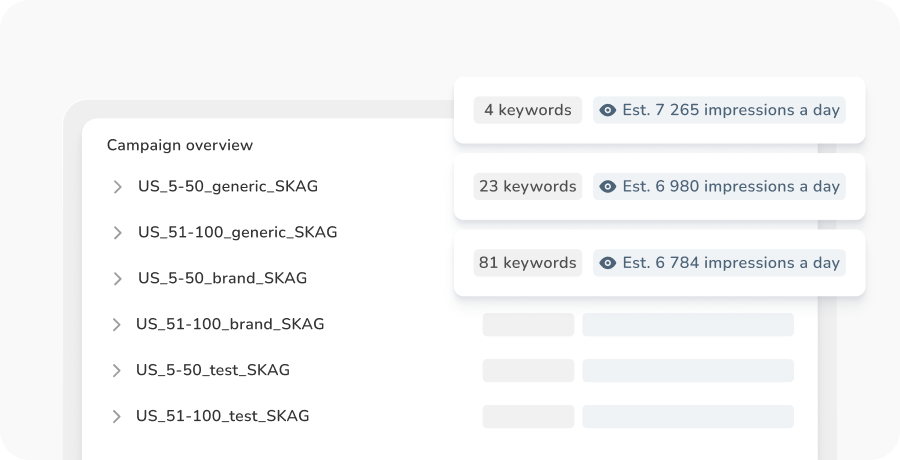Select the 81 keywords badge
Viewport: 900px width, 460px height.
tap(527, 263)
